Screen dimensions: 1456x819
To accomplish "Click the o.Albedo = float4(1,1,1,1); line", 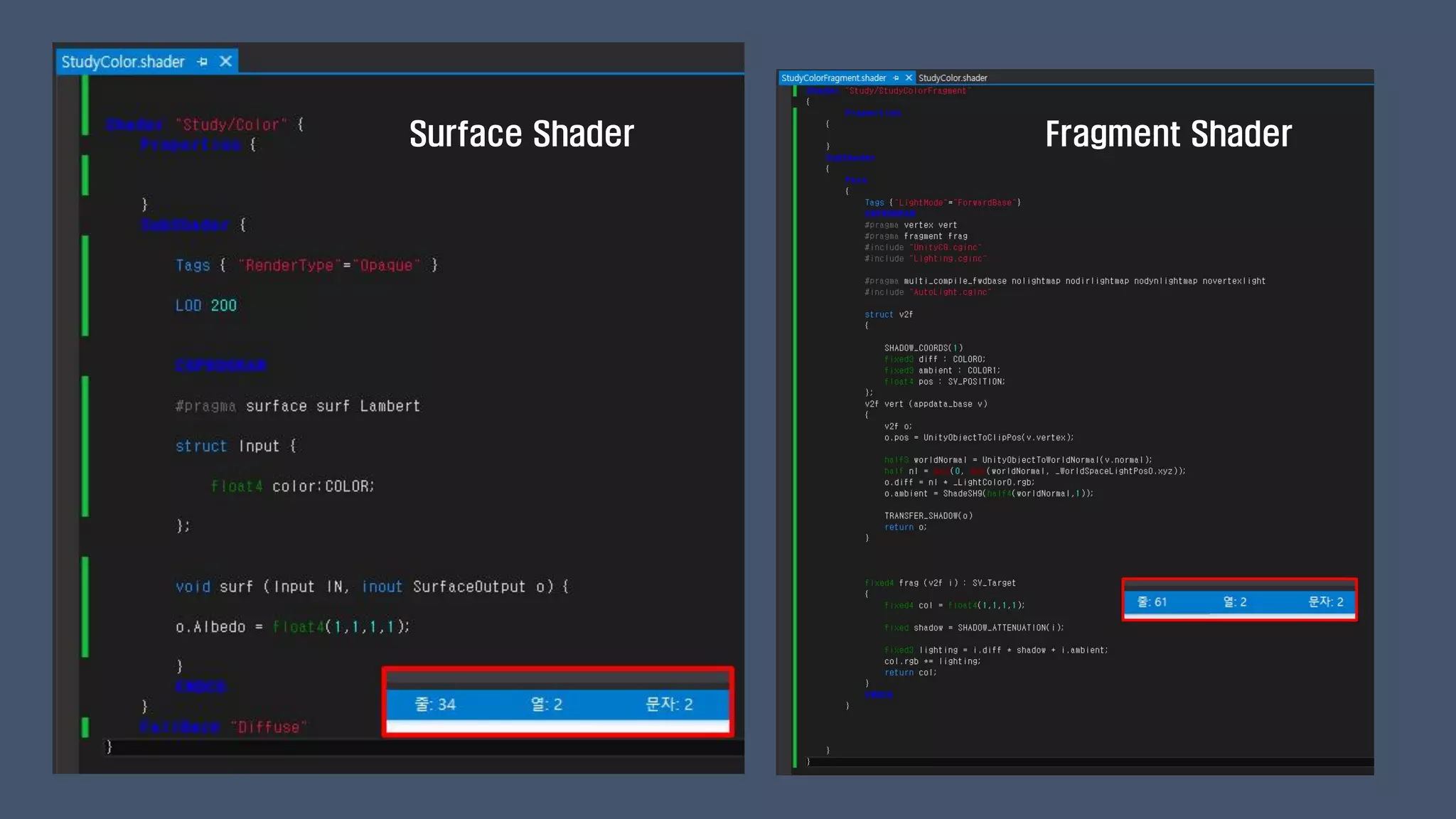I will coord(292,627).
